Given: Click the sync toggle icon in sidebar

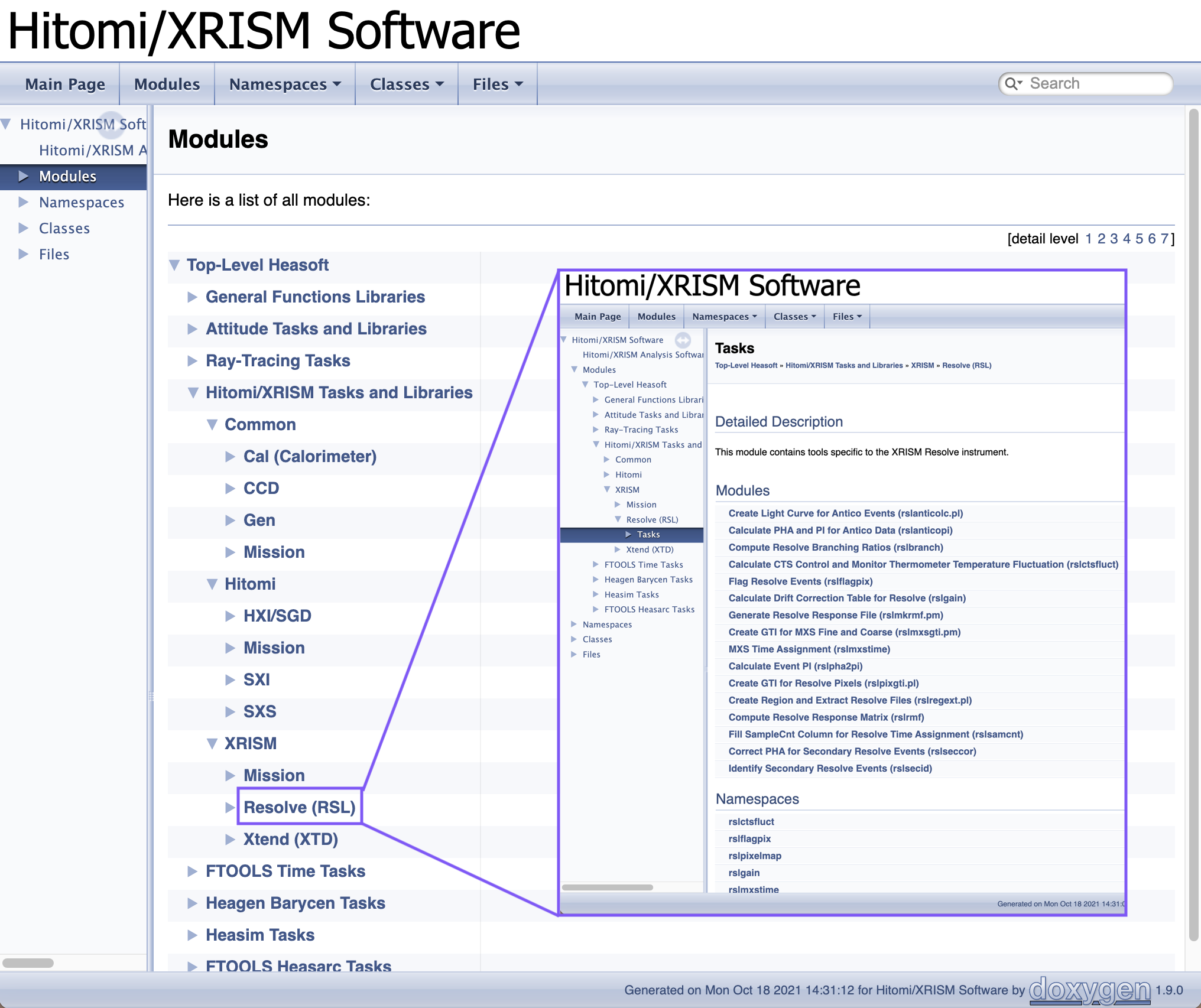Looking at the screenshot, I should (x=111, y=124).
